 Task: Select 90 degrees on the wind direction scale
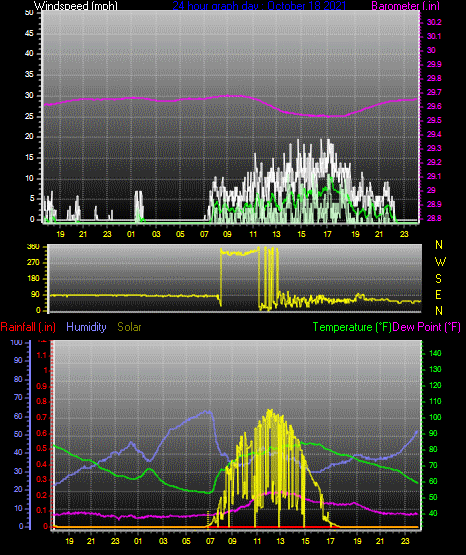tap(35, 295)
